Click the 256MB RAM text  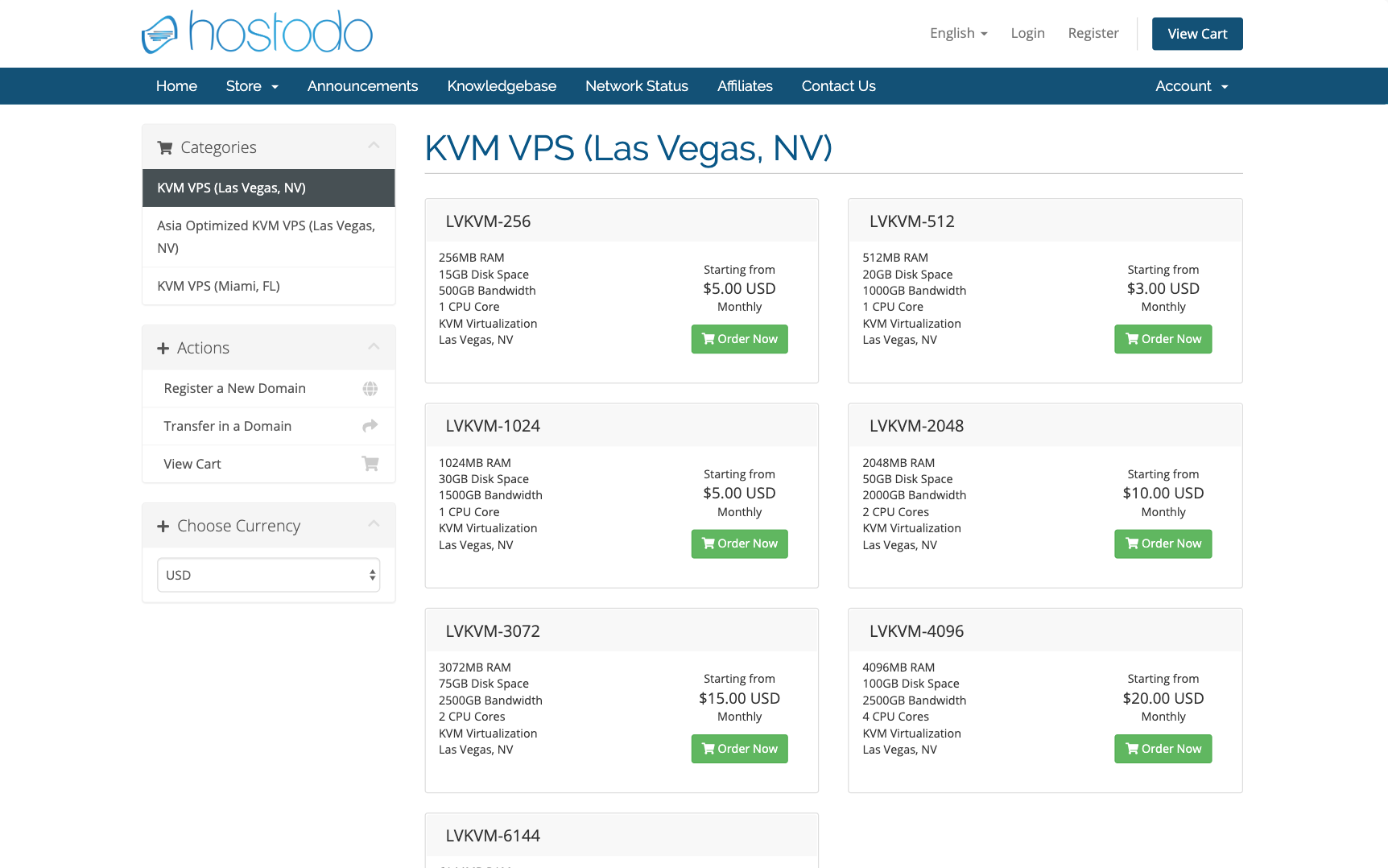[x=471, y=258]
